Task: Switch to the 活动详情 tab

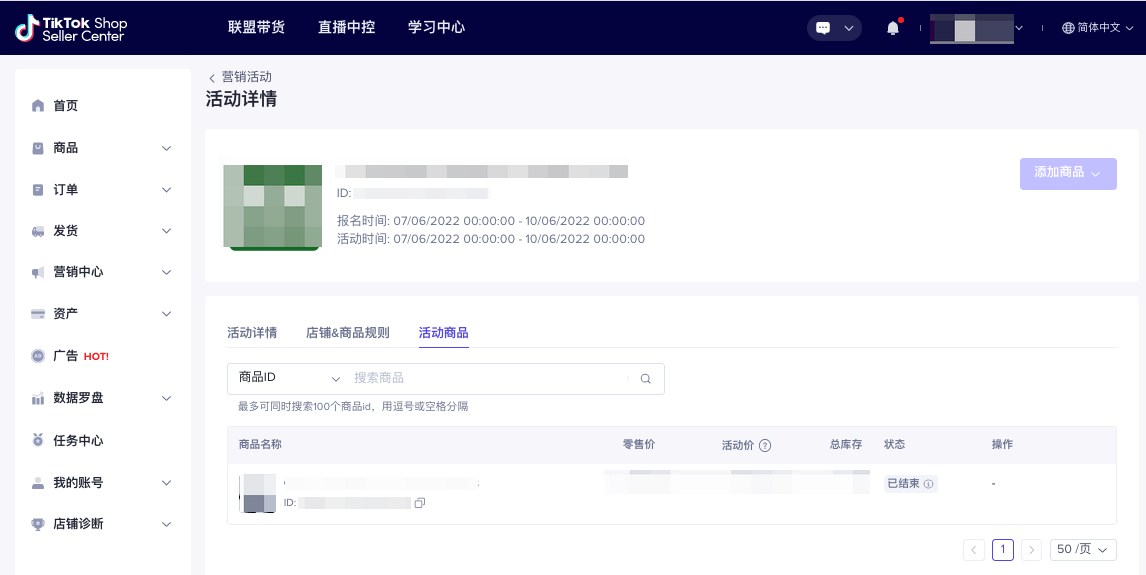Action: click(252, 332)
